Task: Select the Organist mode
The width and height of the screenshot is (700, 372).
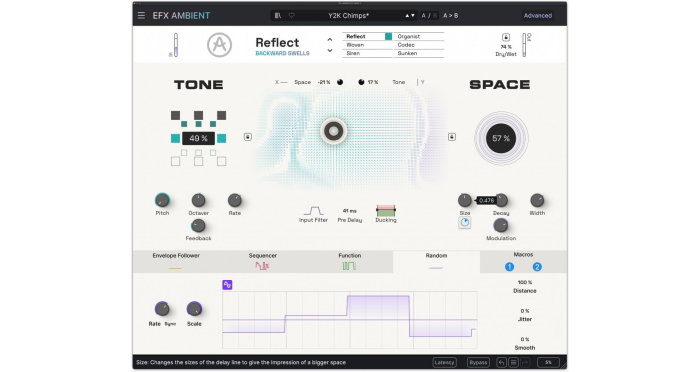Action: click(419, 37)
